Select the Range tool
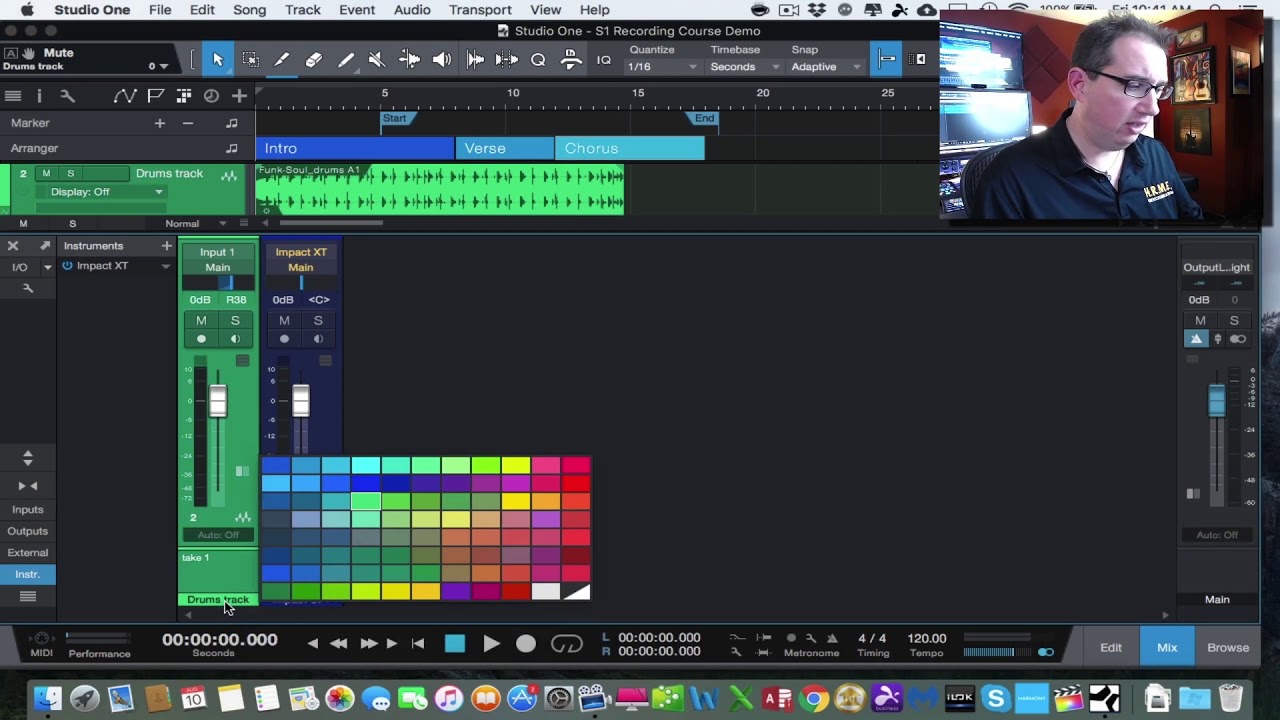Image resolution: width=1280 pixels, height=720 pixels. click(x=250, y=60)
